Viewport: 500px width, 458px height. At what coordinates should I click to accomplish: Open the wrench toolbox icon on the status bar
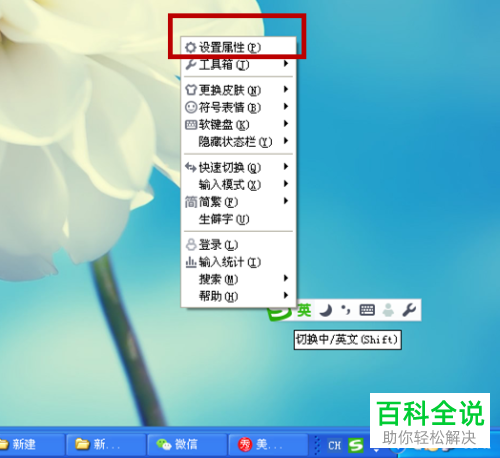(409, 310)
